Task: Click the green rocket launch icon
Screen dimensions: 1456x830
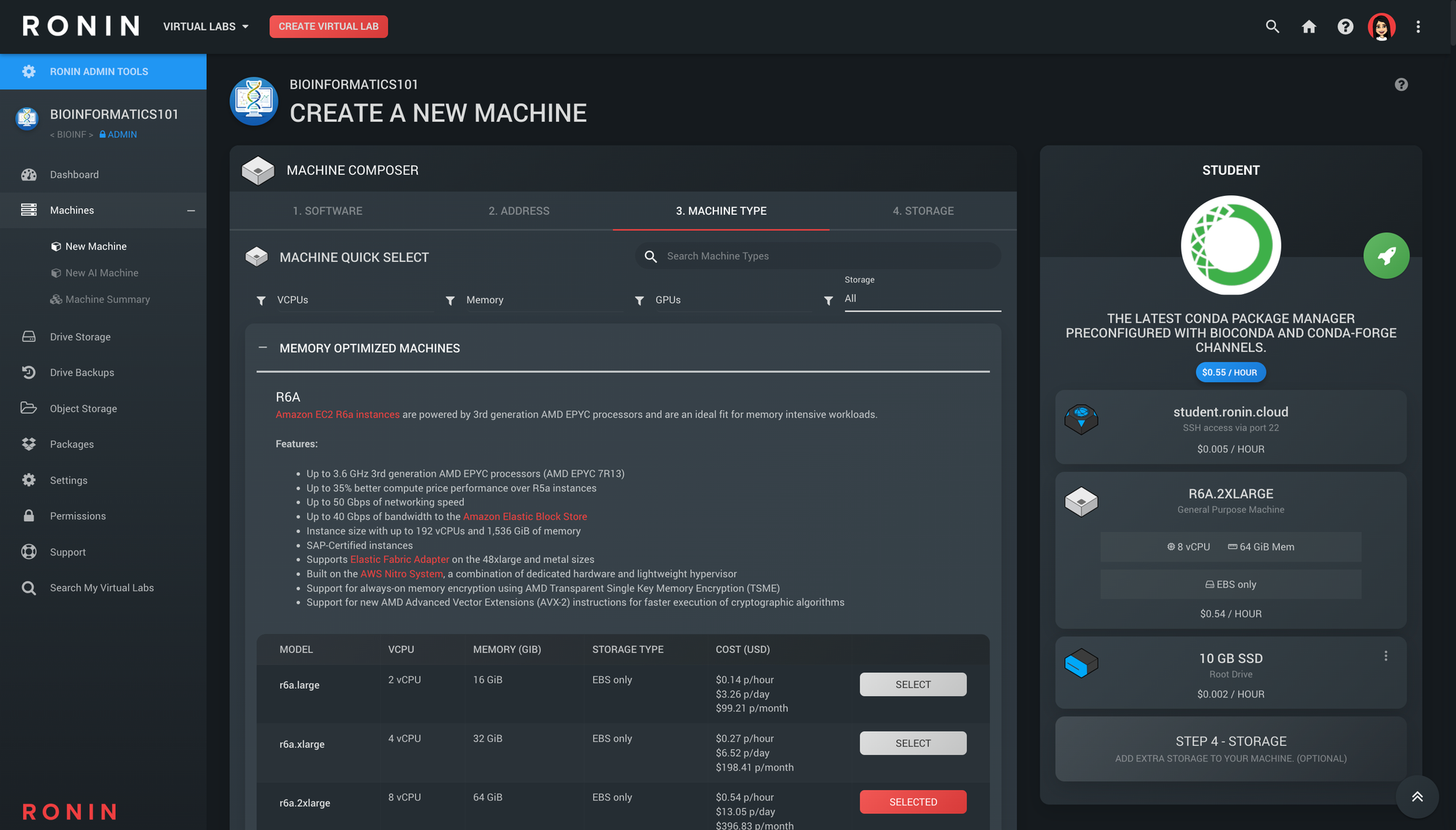Action: [1386, 256]
